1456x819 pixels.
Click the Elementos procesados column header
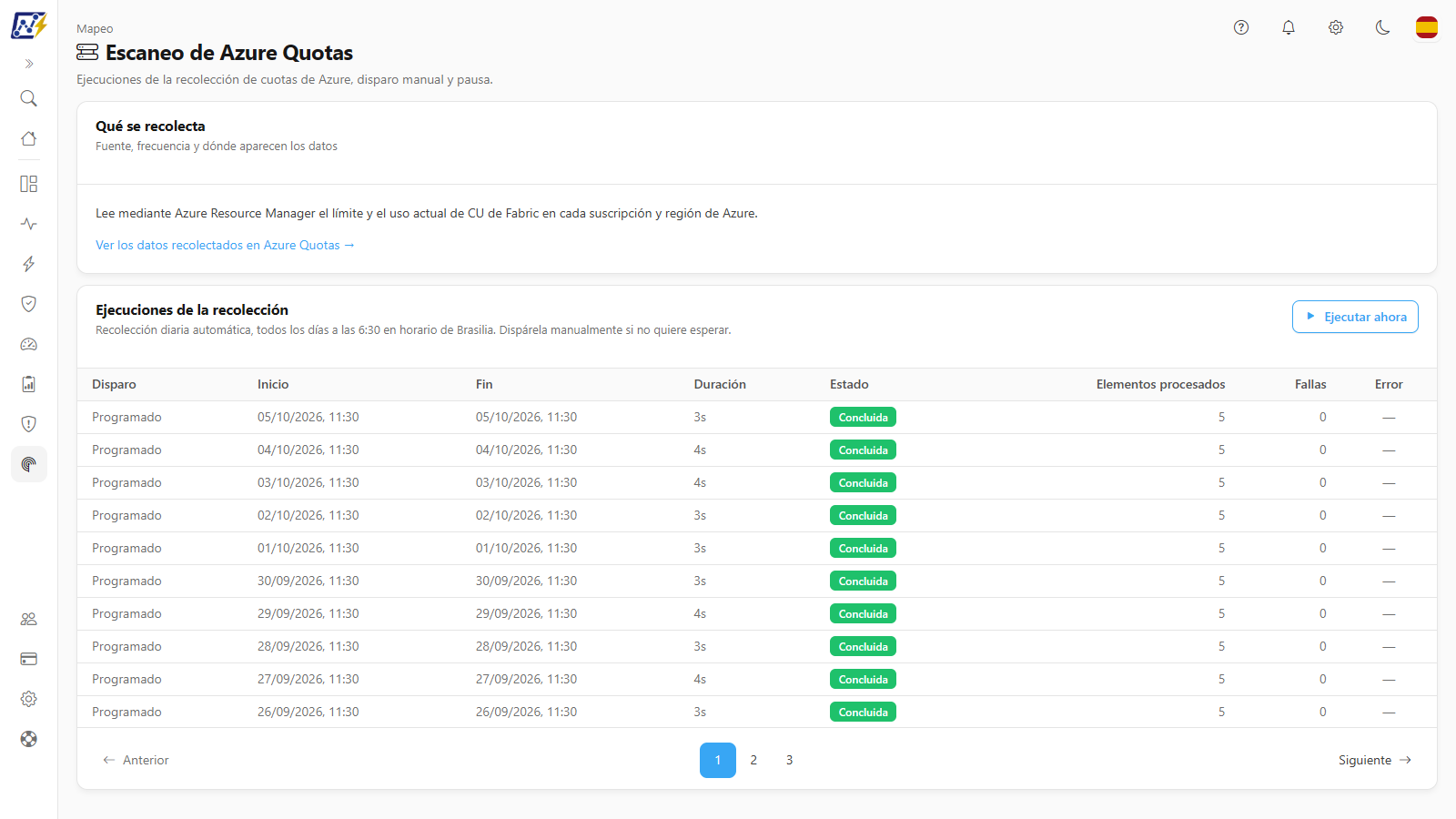(x=1160, y=384)
